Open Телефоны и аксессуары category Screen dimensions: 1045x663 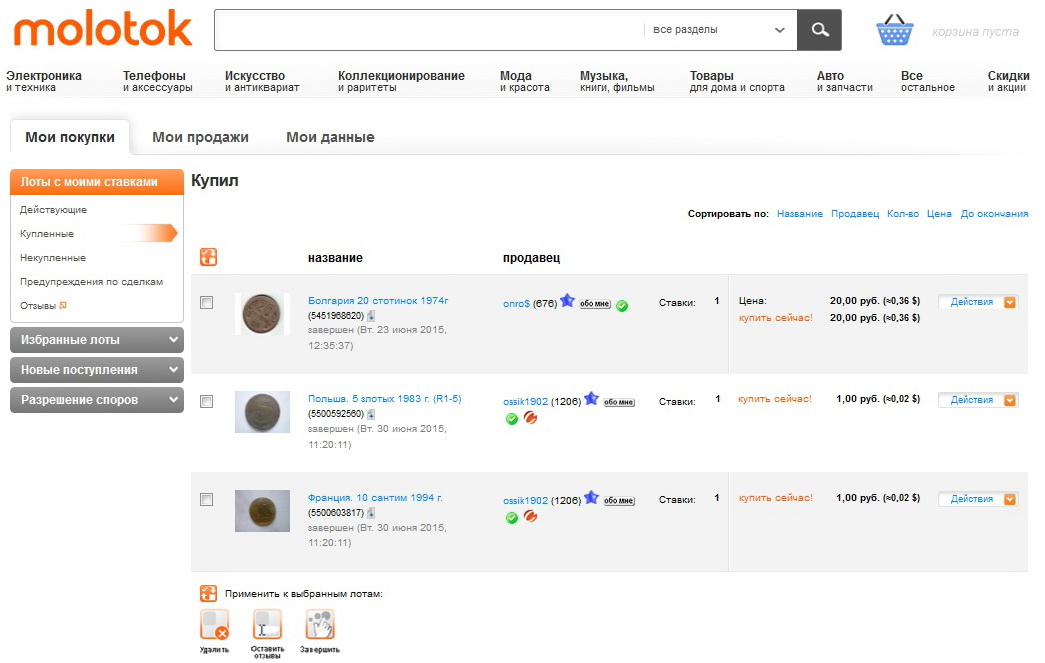157,81
